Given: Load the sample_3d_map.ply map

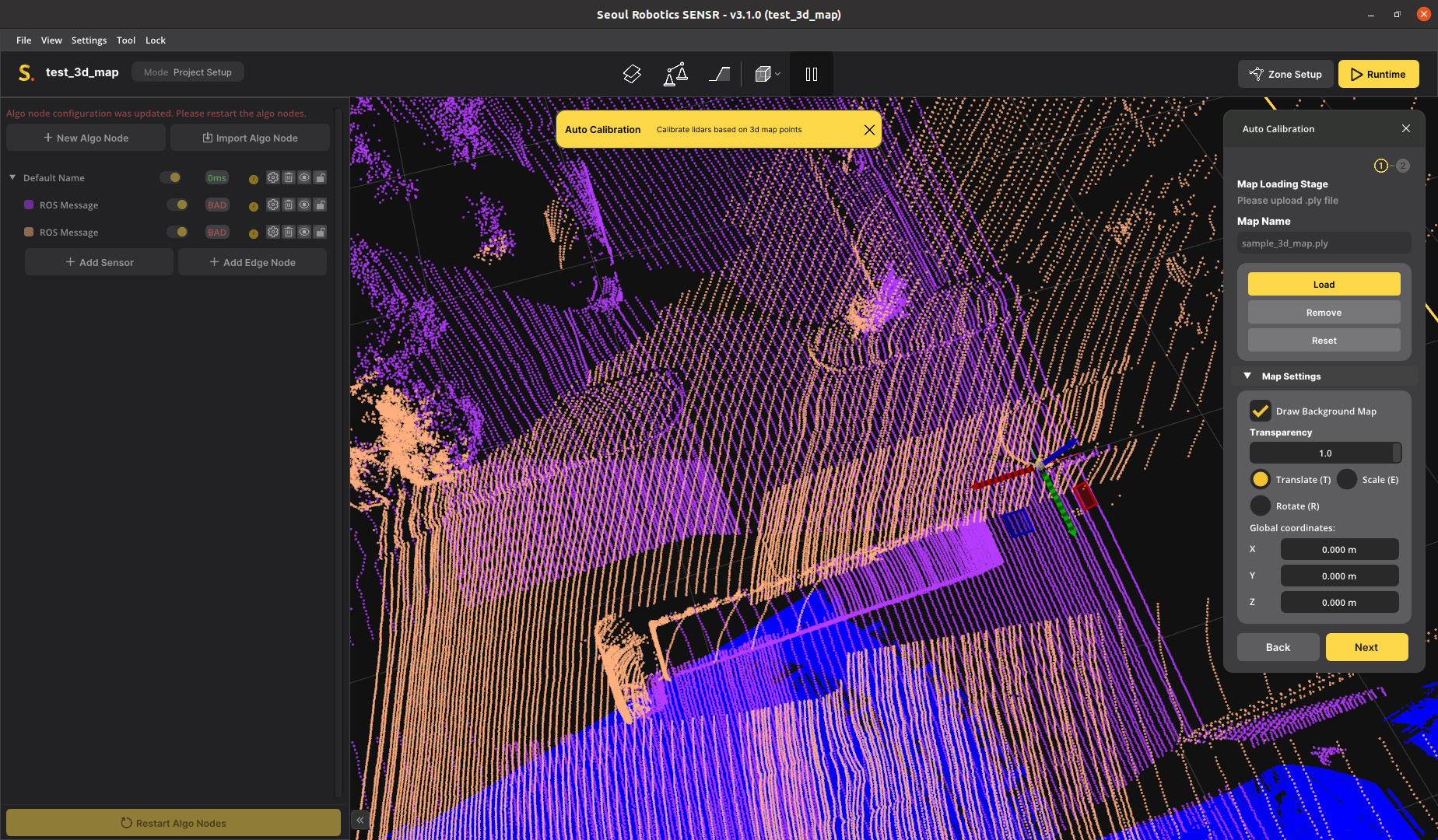Looking at the screenshot, I should (1324, 284).
